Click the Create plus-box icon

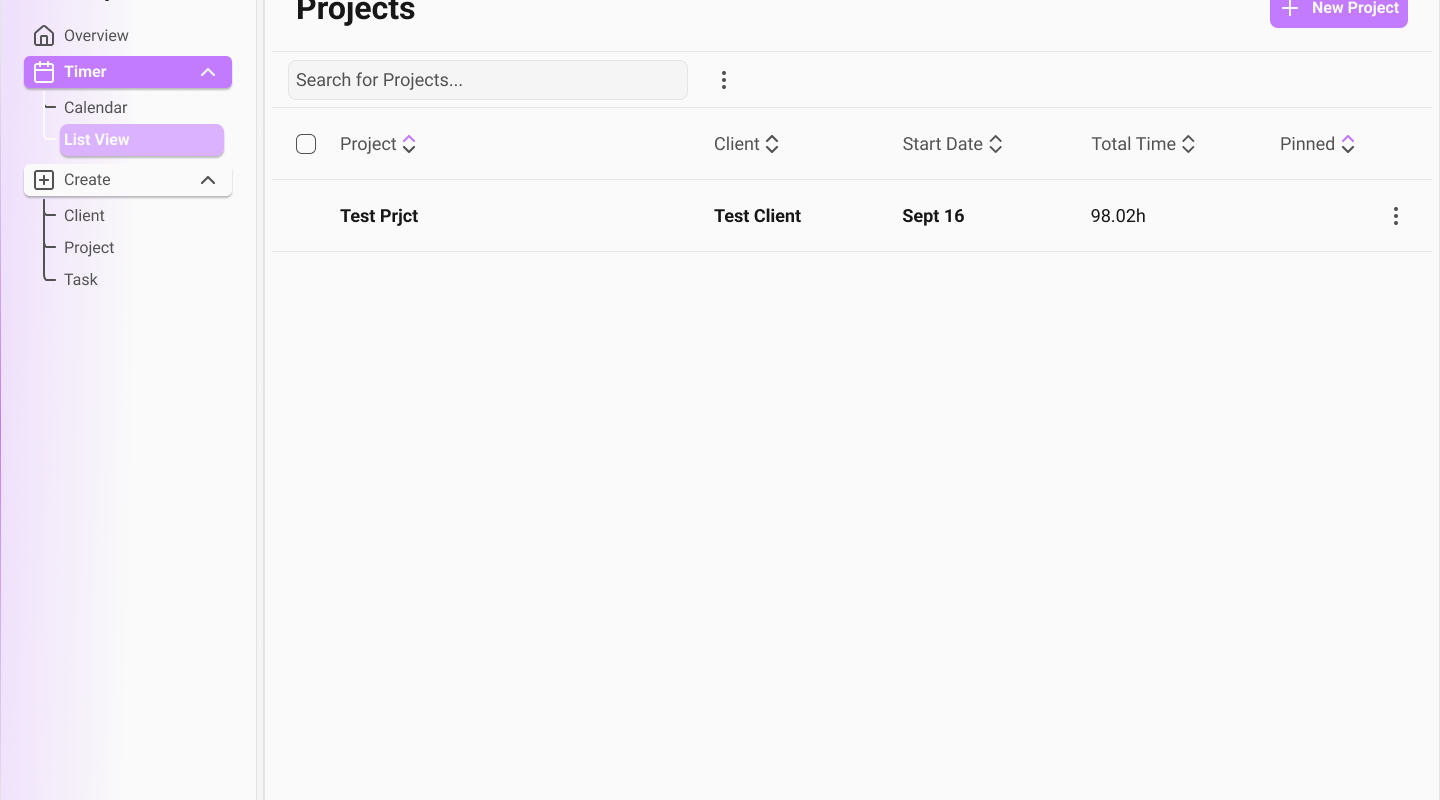click(x=44, y=180)
